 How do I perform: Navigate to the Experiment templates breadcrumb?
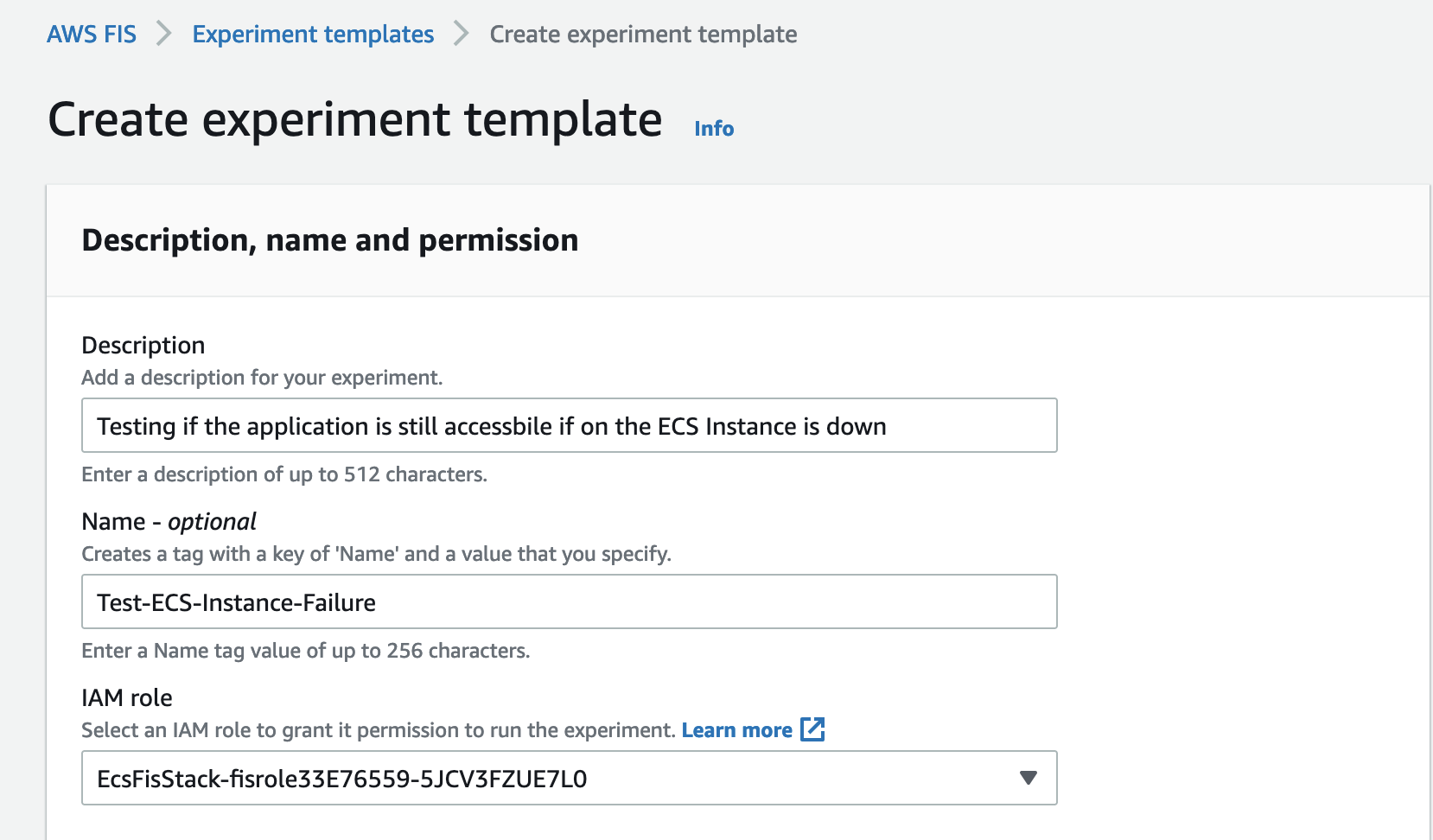click(313, 34)
